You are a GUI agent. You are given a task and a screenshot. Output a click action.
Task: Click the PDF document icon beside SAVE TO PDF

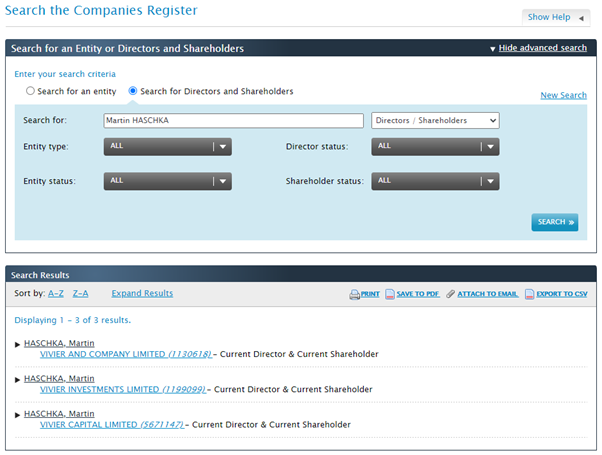[x=390, y=294]
